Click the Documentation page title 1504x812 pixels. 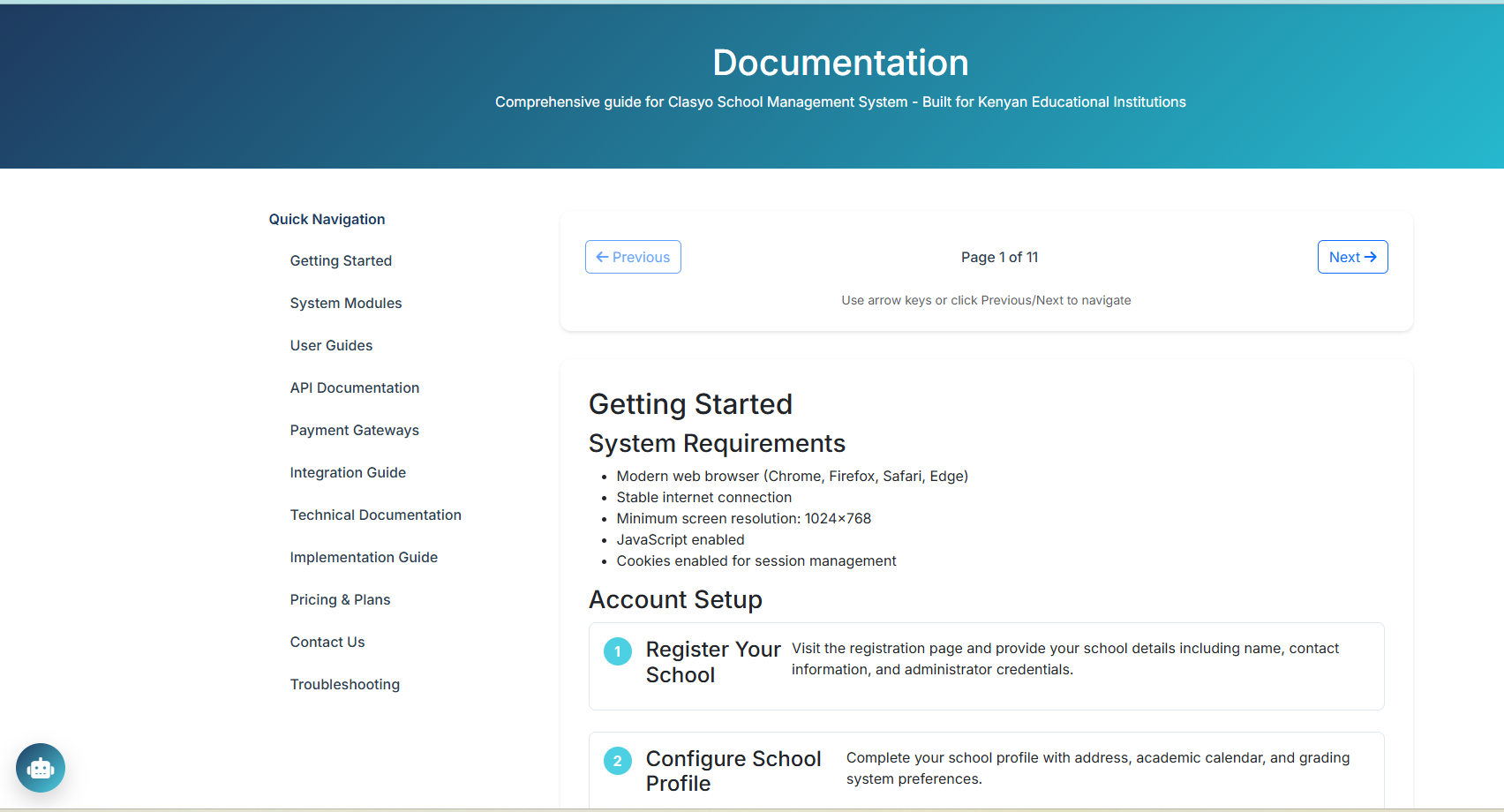(840, 63)
